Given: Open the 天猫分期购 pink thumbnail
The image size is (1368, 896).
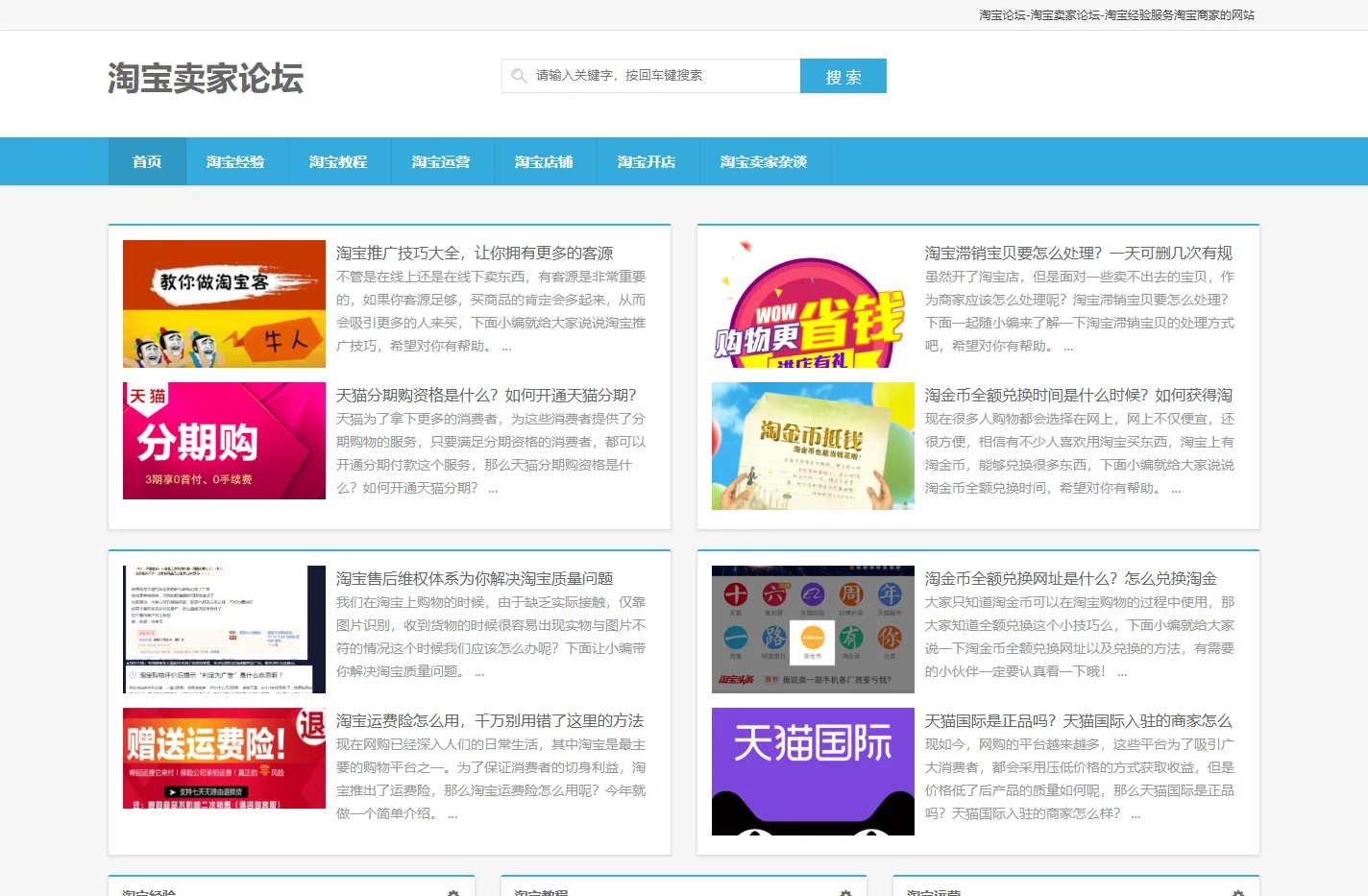Looking at the screenshot, I should pos(224,441).
